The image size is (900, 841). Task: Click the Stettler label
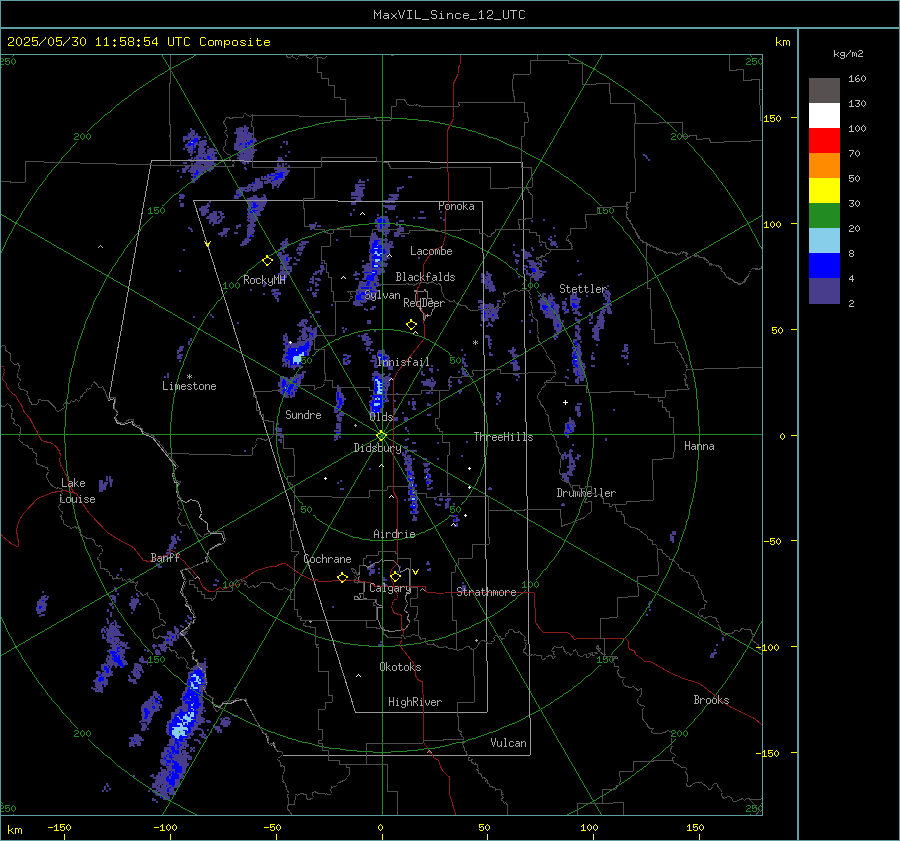click(583, 289)
